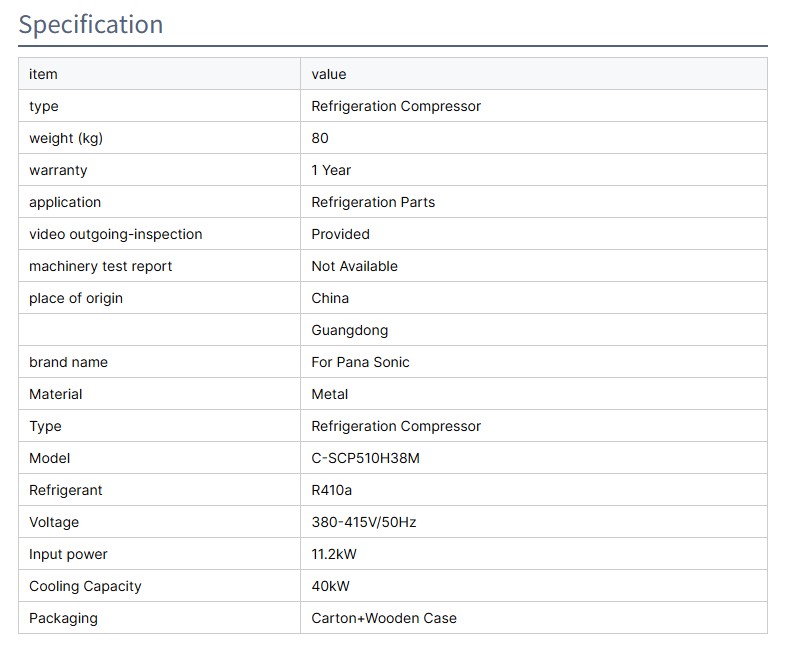Select the 'For Pana Sonic' brand value
This screenshot has height=648, width=788.
360,362
